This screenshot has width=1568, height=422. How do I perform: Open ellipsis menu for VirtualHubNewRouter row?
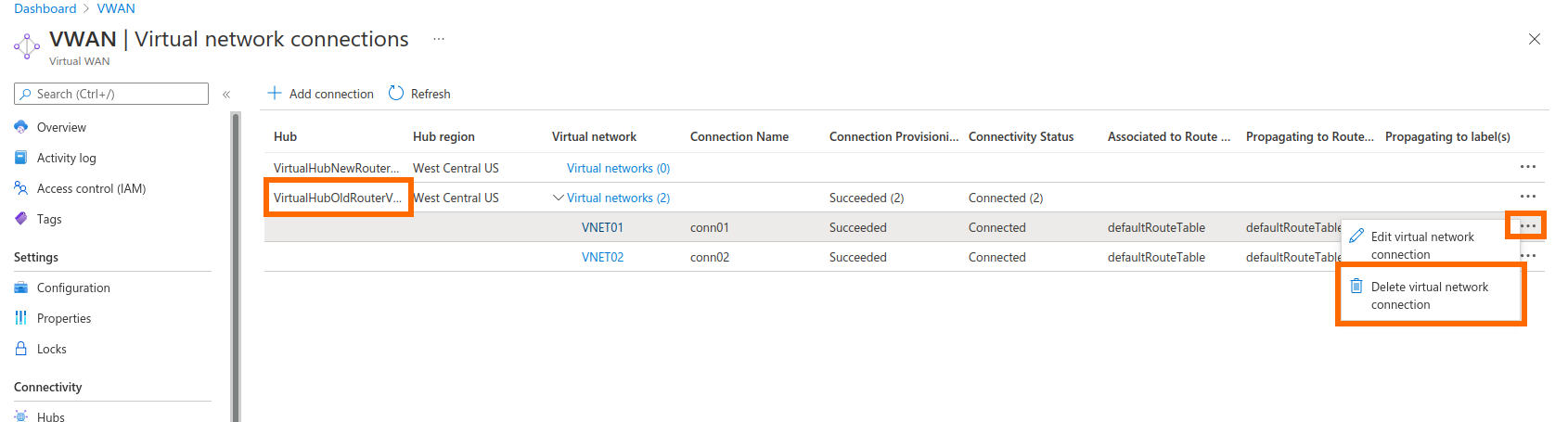click(x=1527, y=167)
